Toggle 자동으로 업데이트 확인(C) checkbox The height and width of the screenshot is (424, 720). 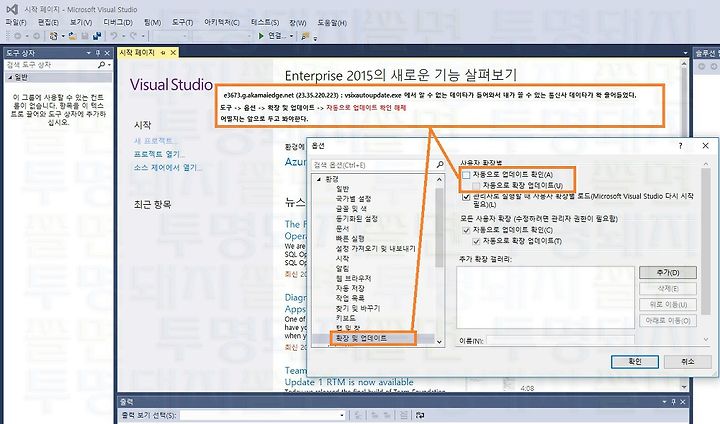(467, 230)
